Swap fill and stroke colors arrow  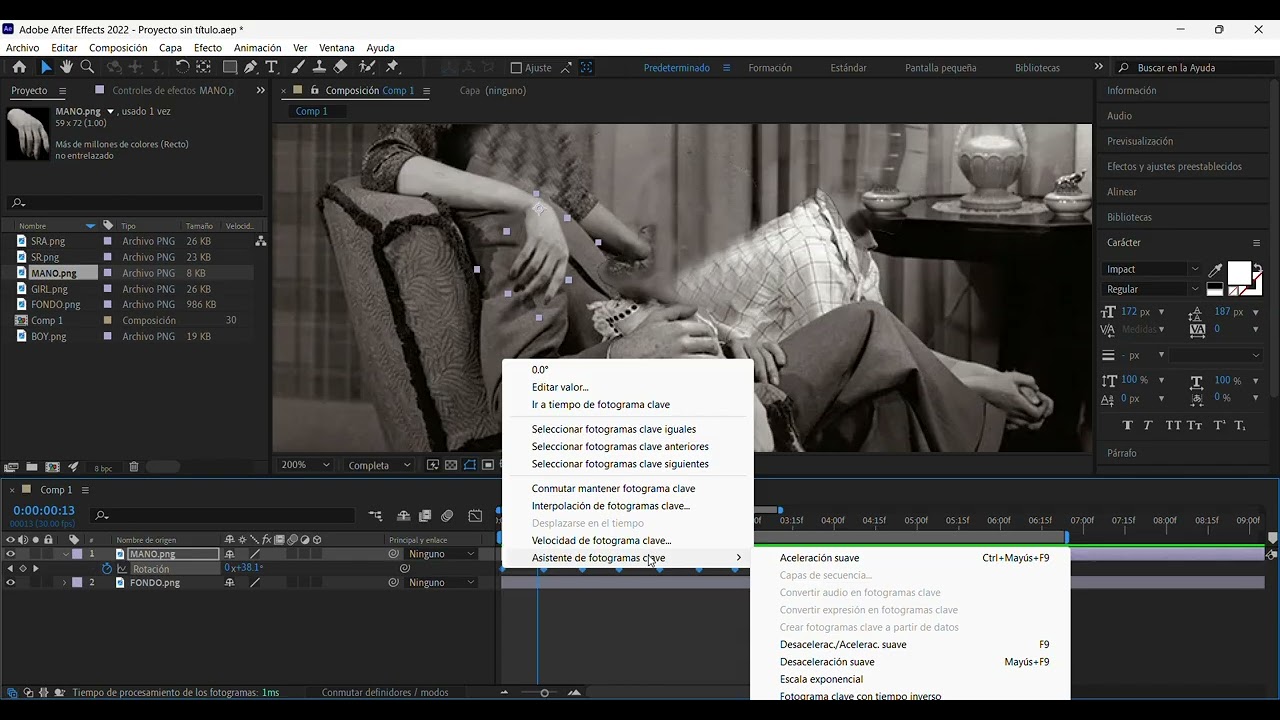click(1258, 266)
